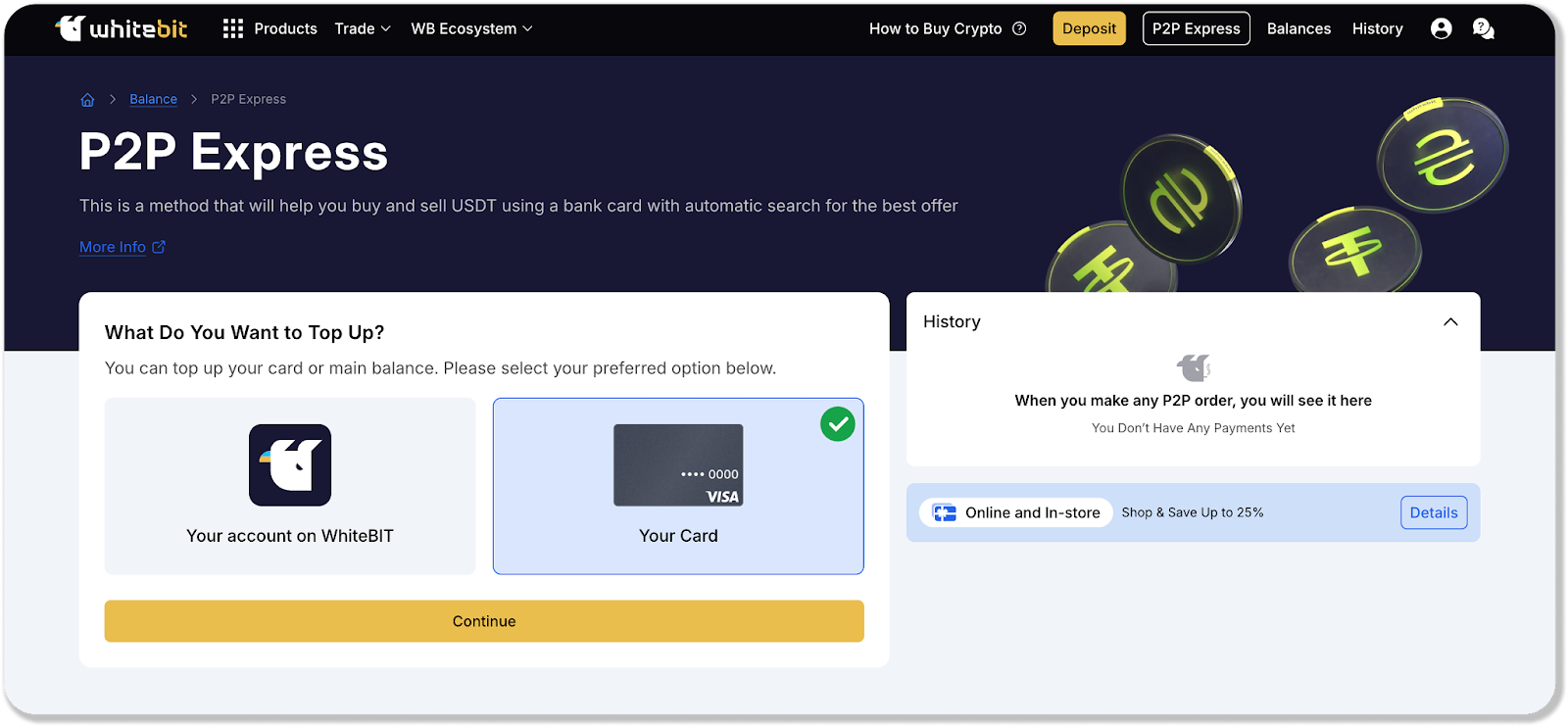Open the user profile icon

click(1441, 28)
